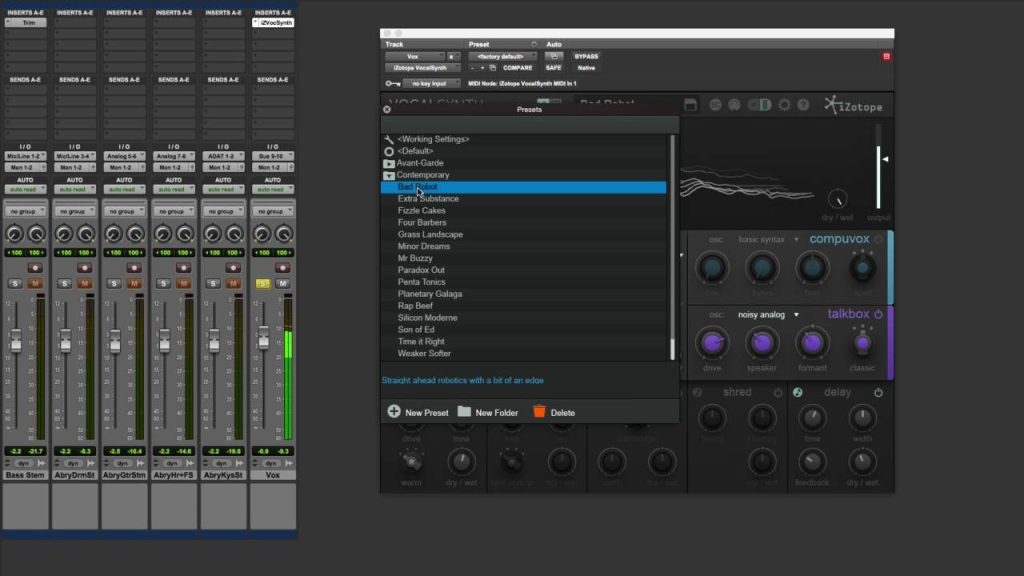This screenshot has height=576, width=1024.
Task: Click the delay module sync icon
Action: 797,392
